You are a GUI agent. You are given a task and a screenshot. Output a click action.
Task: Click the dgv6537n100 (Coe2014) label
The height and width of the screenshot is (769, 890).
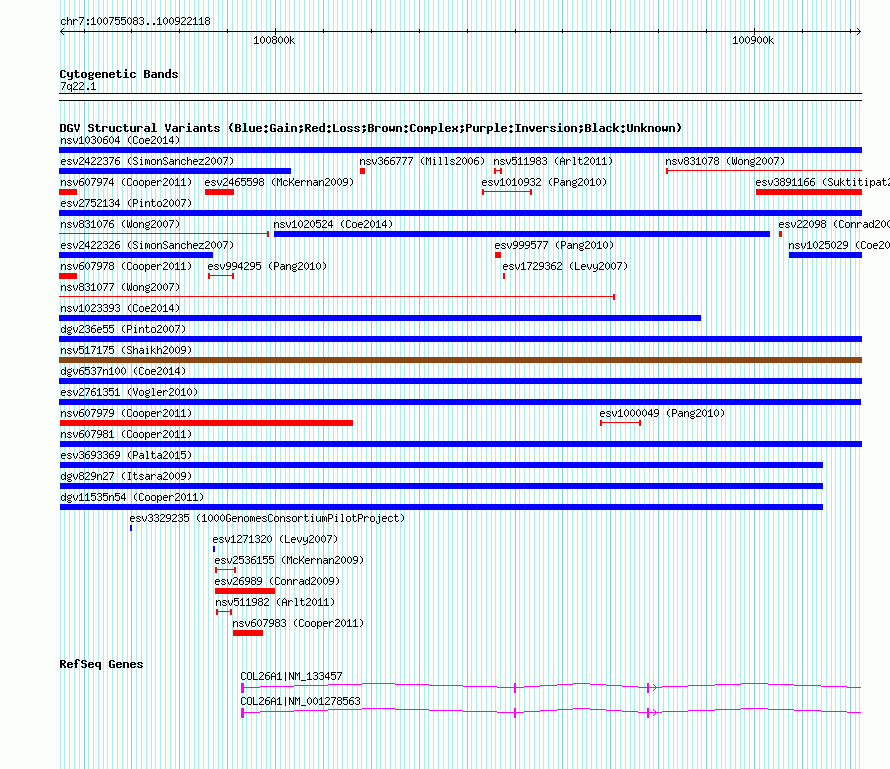(123, 371)
